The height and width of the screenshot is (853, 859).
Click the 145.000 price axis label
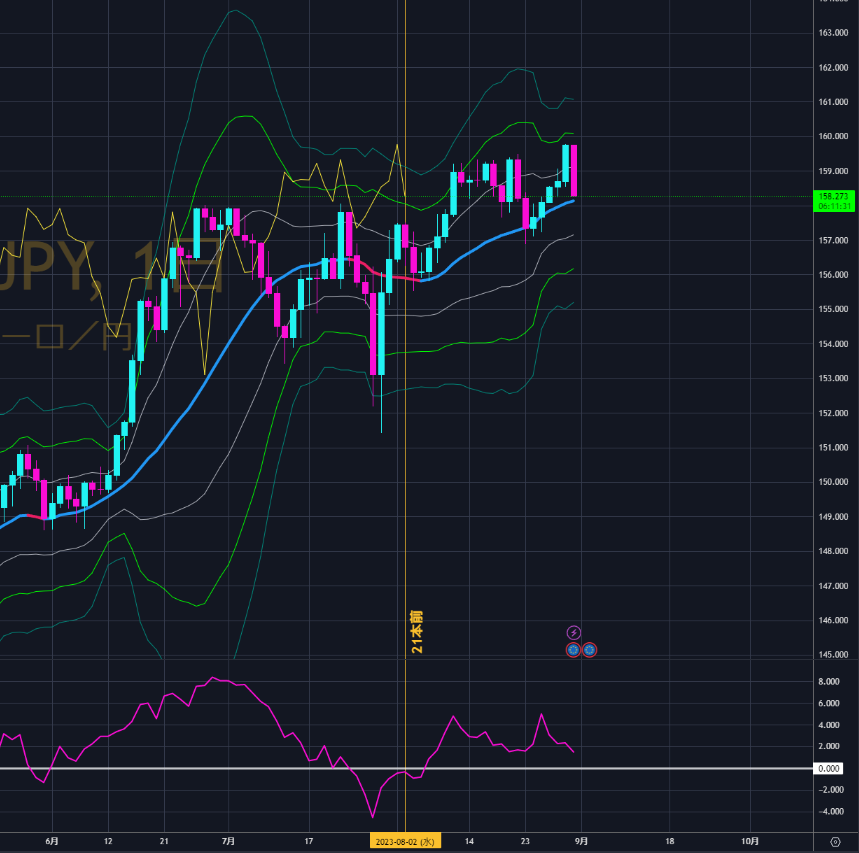833,655
